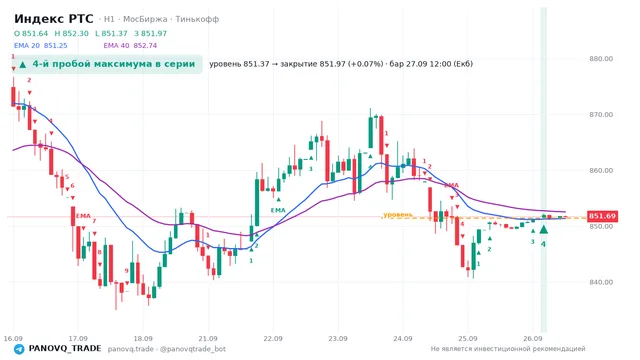The image size is (640, 360).
Task: Click the 'EMA 20 851.25' legend label
Action: pos(40,45)
